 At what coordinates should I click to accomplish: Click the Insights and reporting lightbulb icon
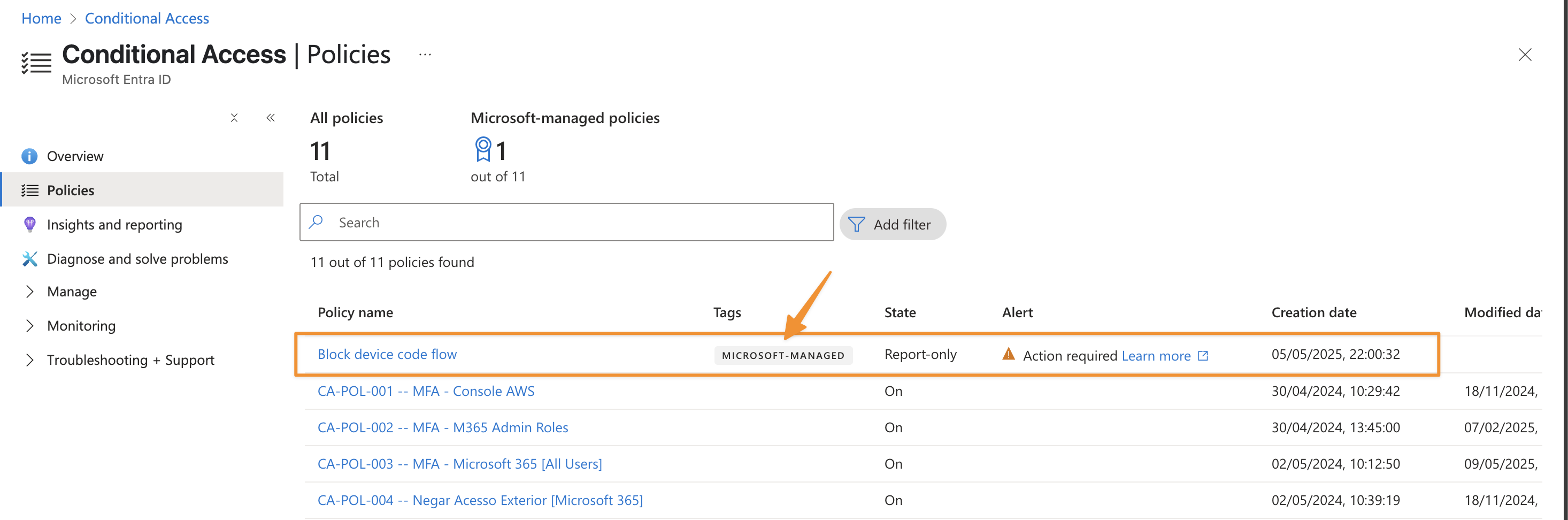point(29,225)
